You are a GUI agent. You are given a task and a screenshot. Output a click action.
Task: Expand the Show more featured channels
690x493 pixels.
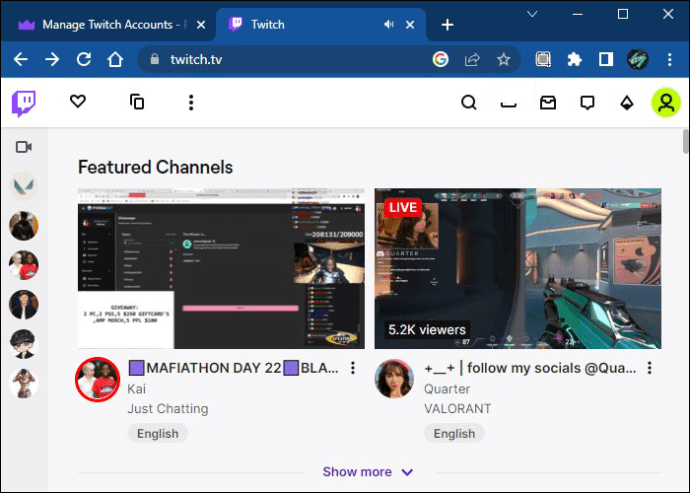click(x=367, y=472)
